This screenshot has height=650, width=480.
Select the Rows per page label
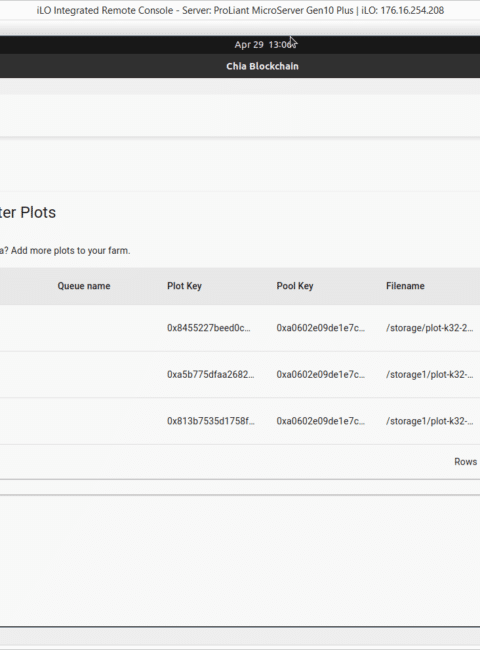[x=466, y=462]
